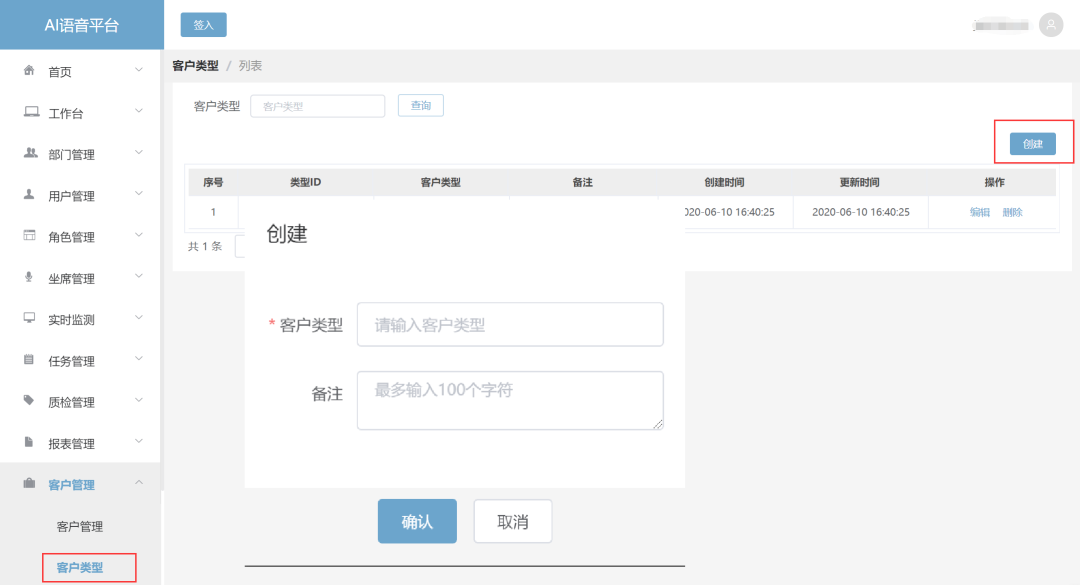
Task: Click the monitor icon beside 实时监测
Action: 30,318
